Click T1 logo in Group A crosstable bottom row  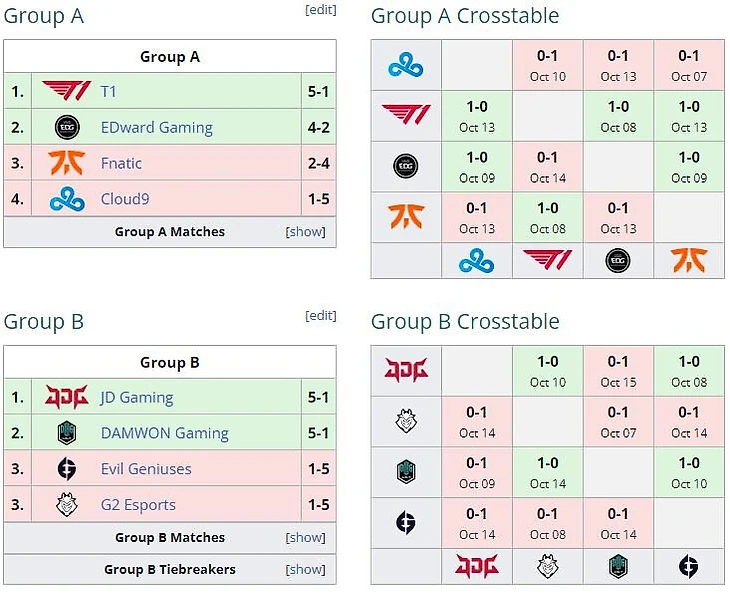547,261
